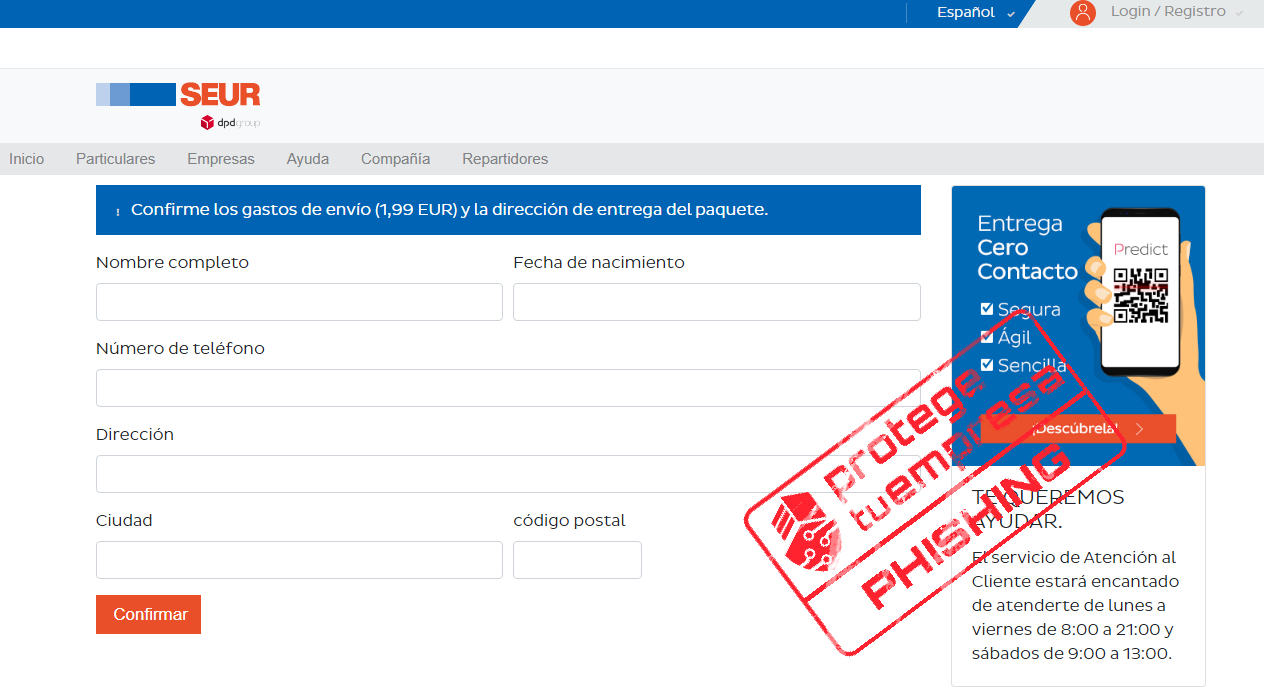Viewport: 1264px width, 693px height.
Task: Open the Ayuda menu item
Action: pos(308,159)
